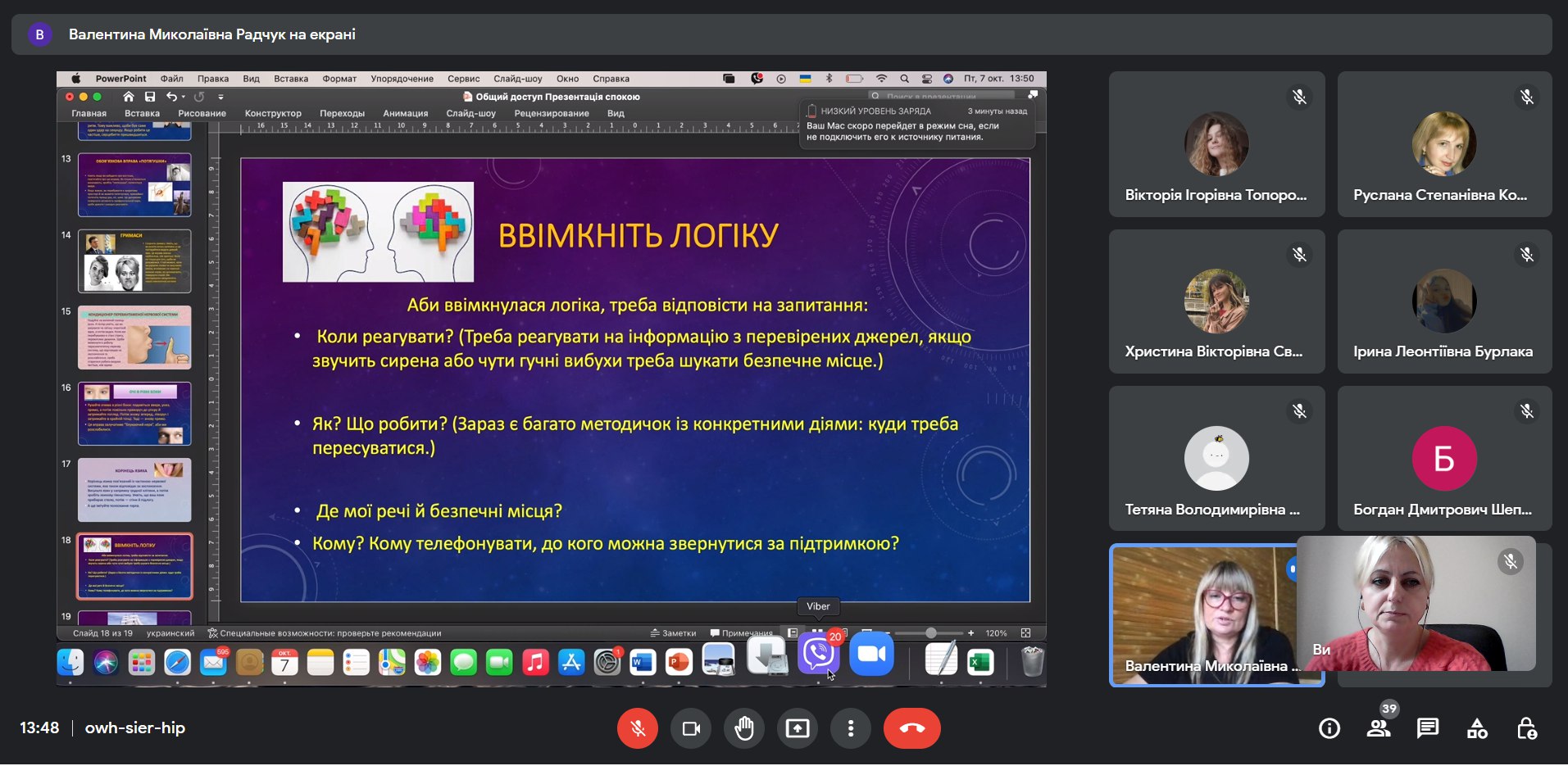
Task: Click the Вікторія Ігорівна participant tile
Action: (1216, 144)
